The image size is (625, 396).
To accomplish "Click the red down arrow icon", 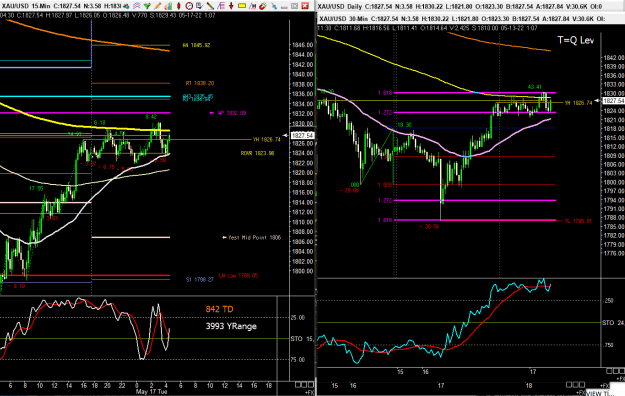I will [x=231, y=6].
